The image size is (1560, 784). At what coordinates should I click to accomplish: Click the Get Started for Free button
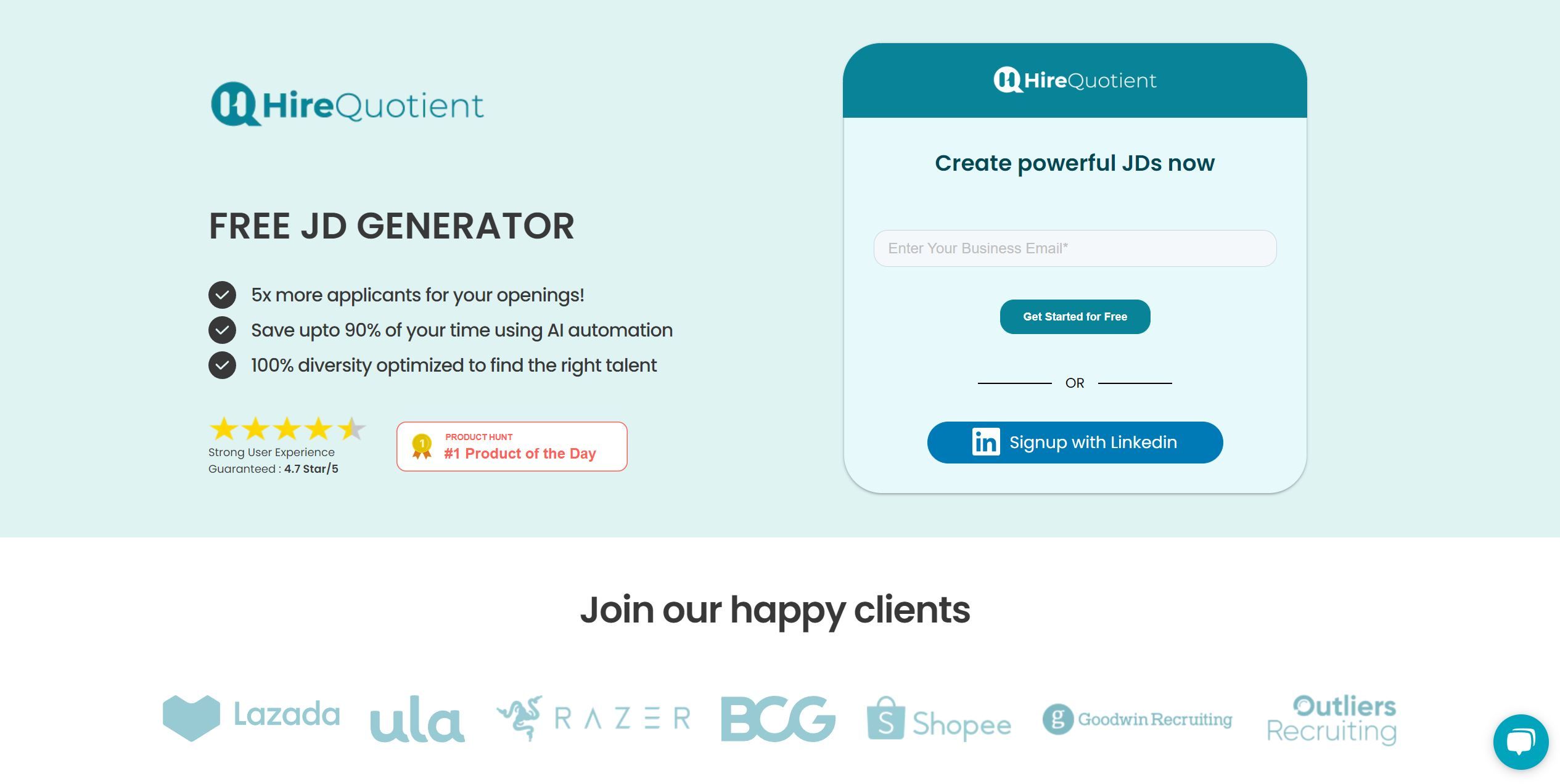pos(1075,316)
